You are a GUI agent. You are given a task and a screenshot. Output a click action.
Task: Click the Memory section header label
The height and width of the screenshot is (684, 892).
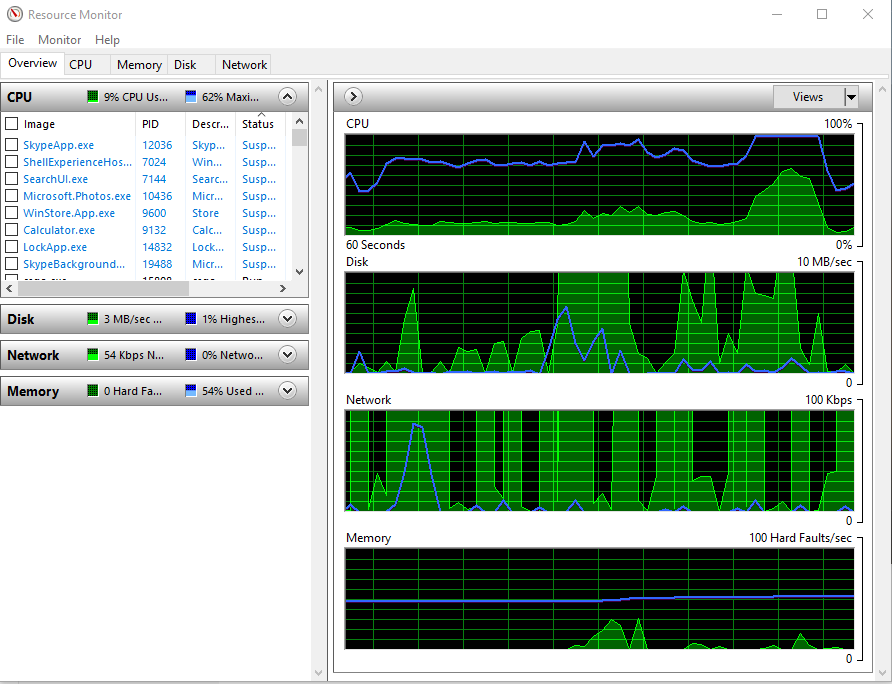pos(33,391)
